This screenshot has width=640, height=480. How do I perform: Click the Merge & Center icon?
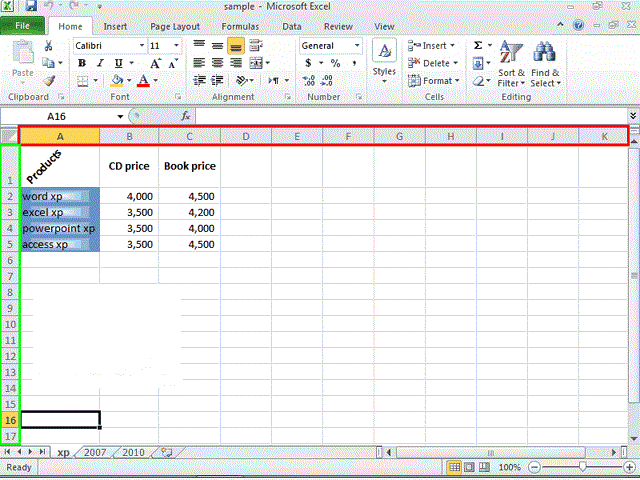click(x=256, y=63)
